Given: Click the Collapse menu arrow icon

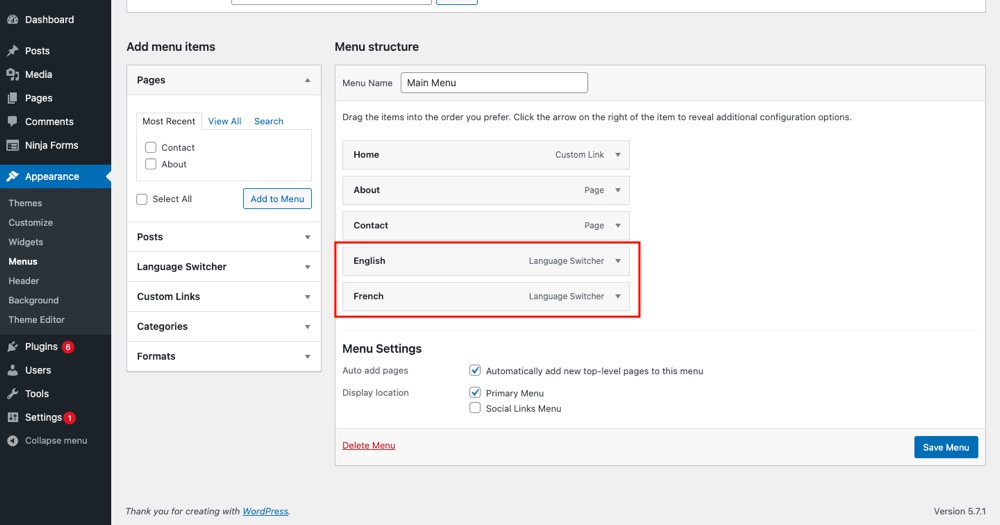Looking at the screenshot, I should (12, 441).
